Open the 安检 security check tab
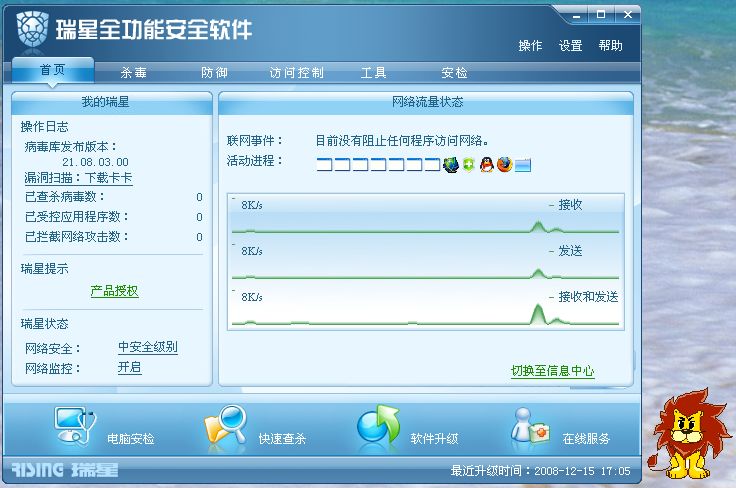 coord(454,73)
